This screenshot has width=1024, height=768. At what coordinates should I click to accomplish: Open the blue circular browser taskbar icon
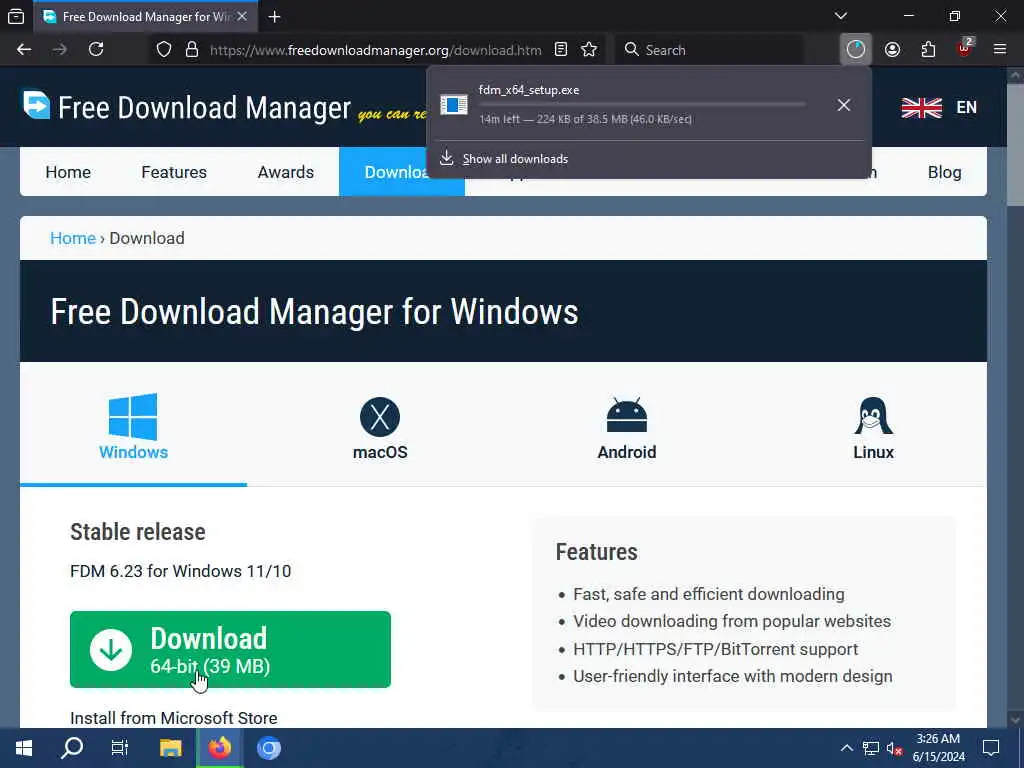(x=268, y=748)
